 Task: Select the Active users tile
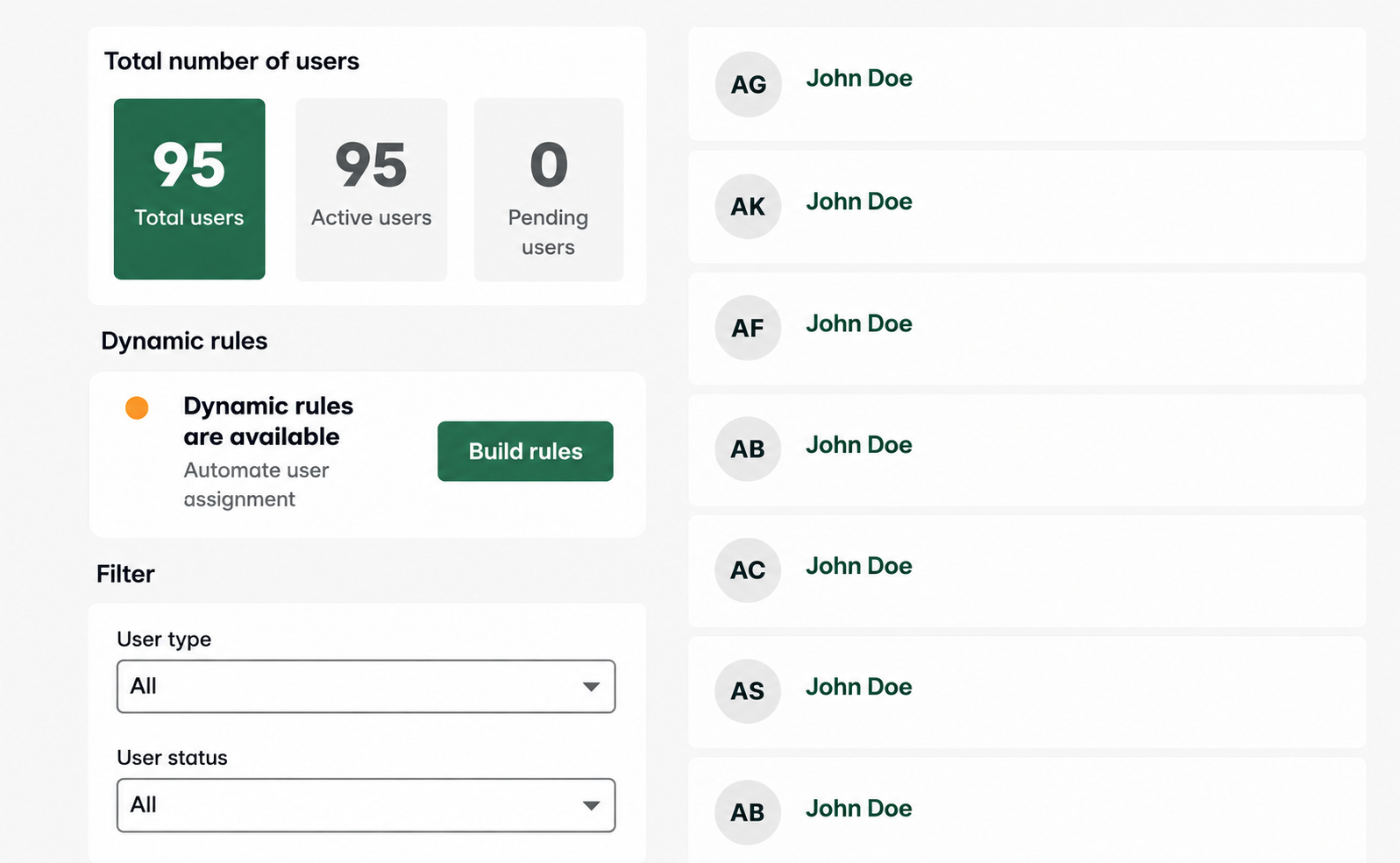[372, 189]
